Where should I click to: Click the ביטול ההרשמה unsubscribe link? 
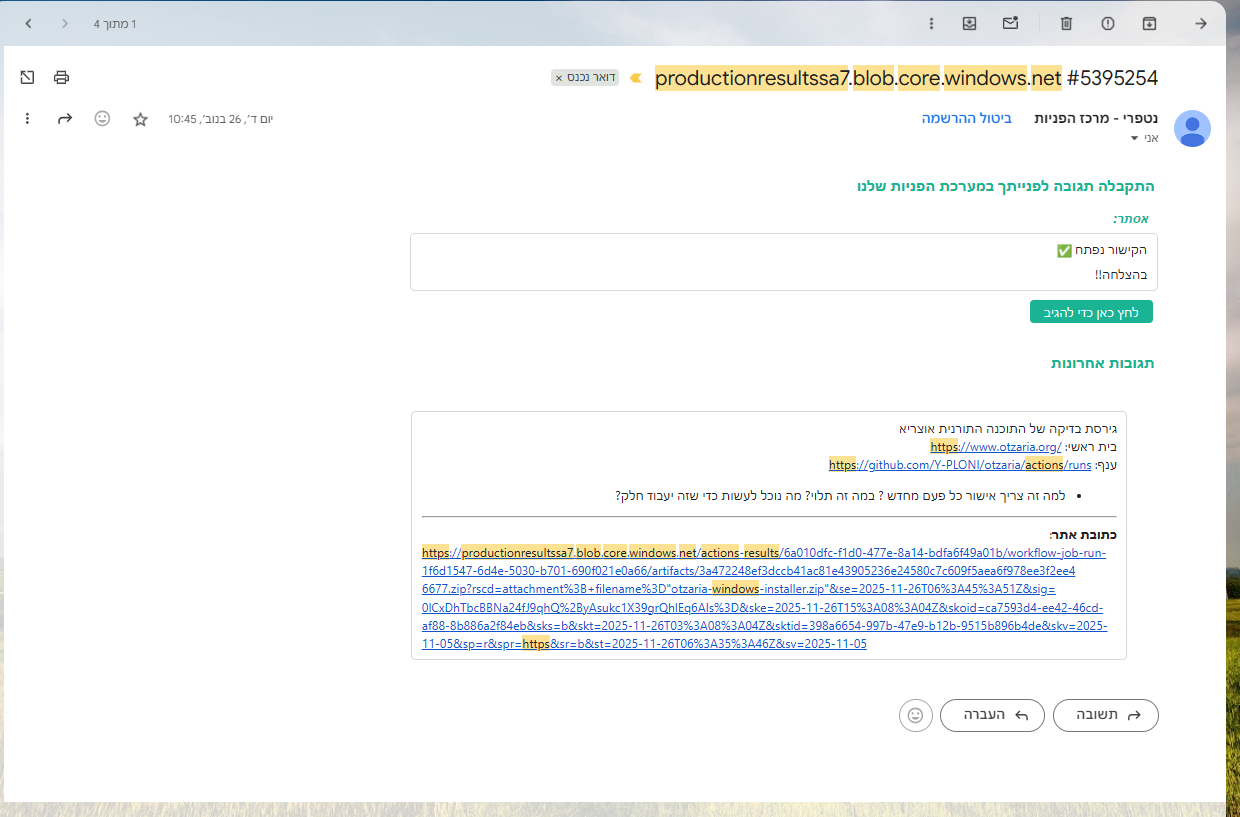pos(966,118)
